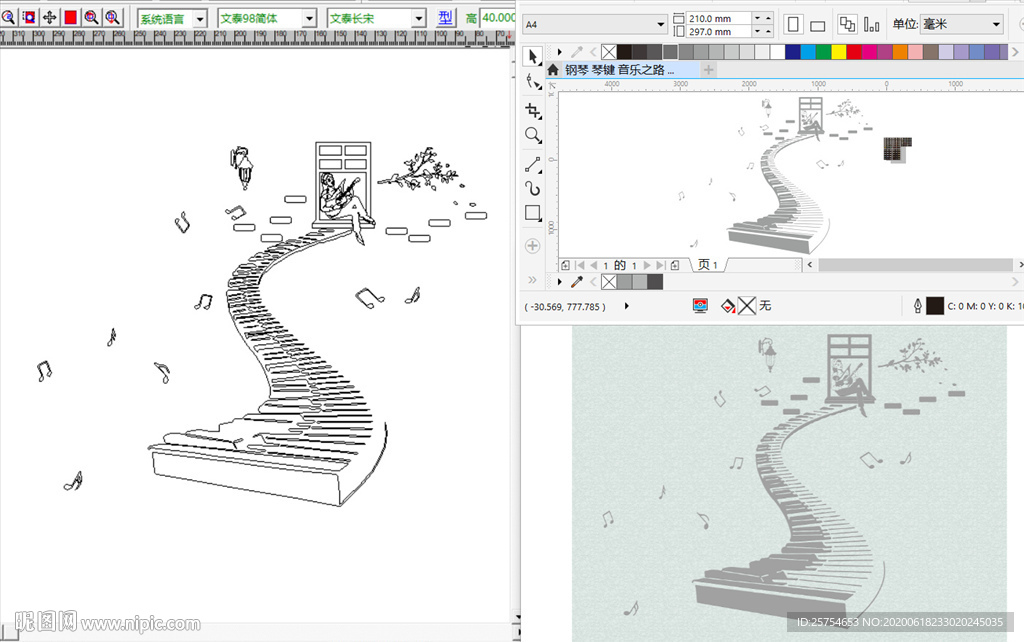Pick the green swatch in palette

pyautogui.click(x=824, y=52)
